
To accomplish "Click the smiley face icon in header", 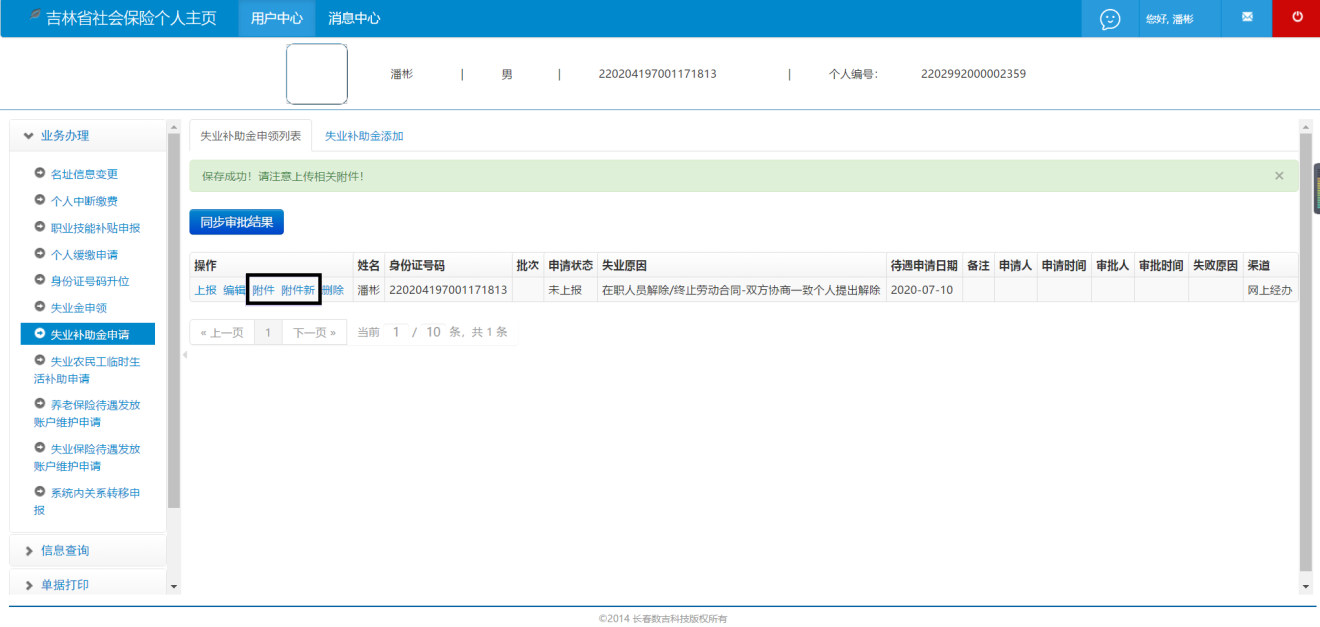I will click(x=1110, y=19).
